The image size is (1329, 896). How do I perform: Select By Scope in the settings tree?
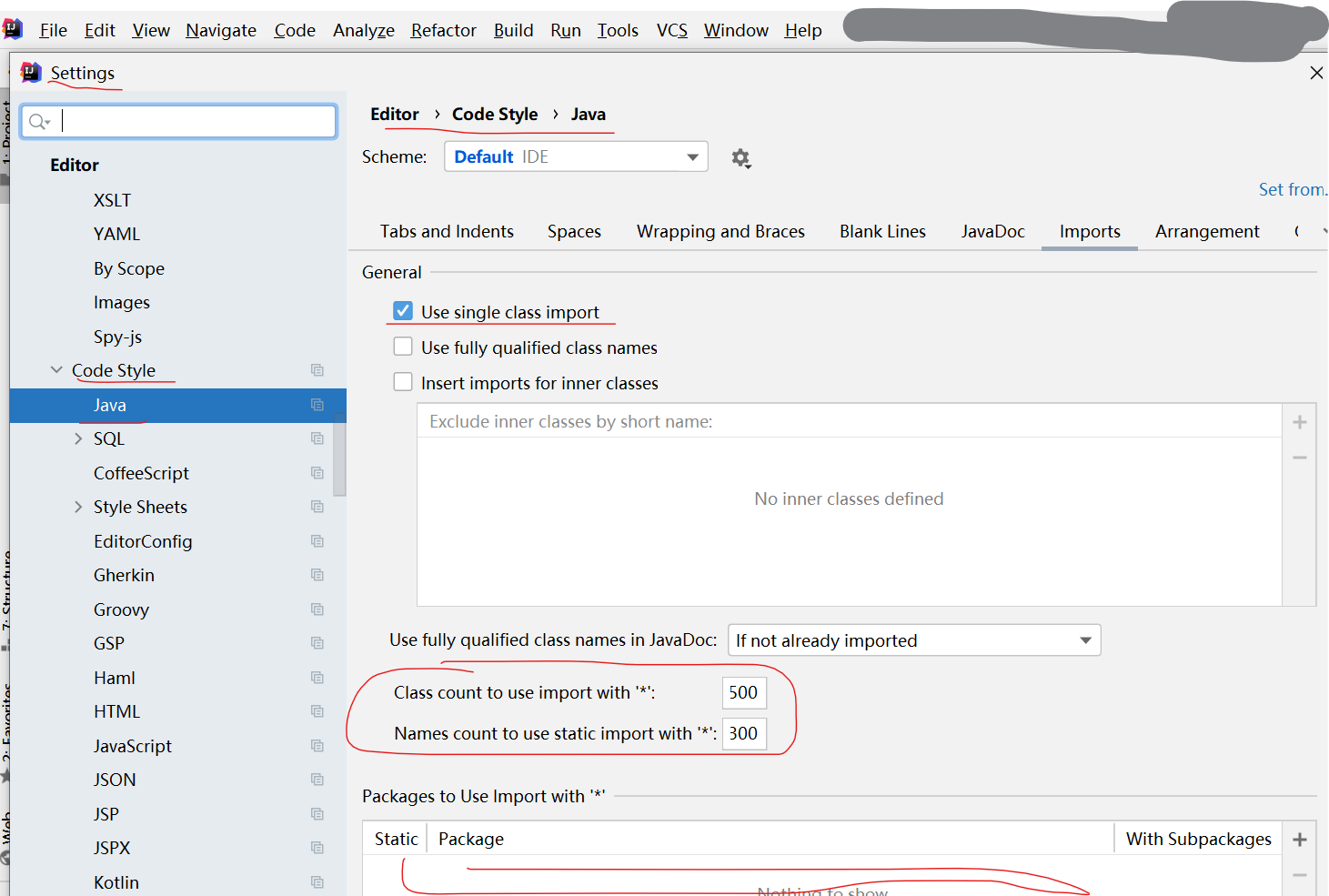pyautogui.click(x=129, y=268)
